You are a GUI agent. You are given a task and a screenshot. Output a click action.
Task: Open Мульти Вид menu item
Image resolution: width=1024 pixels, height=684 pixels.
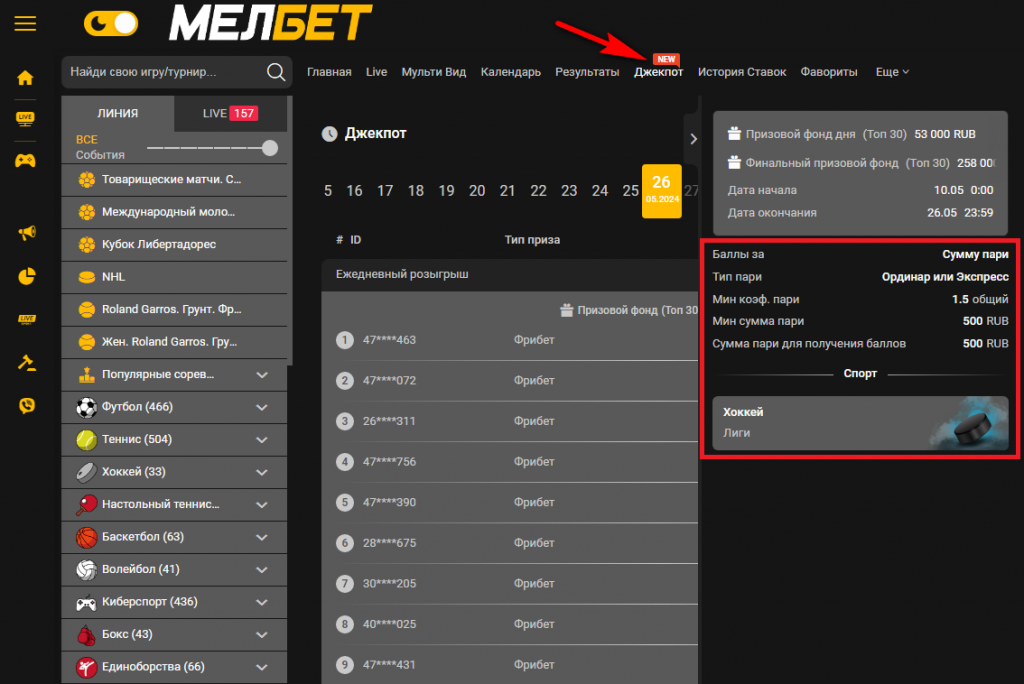click(434, 72)
